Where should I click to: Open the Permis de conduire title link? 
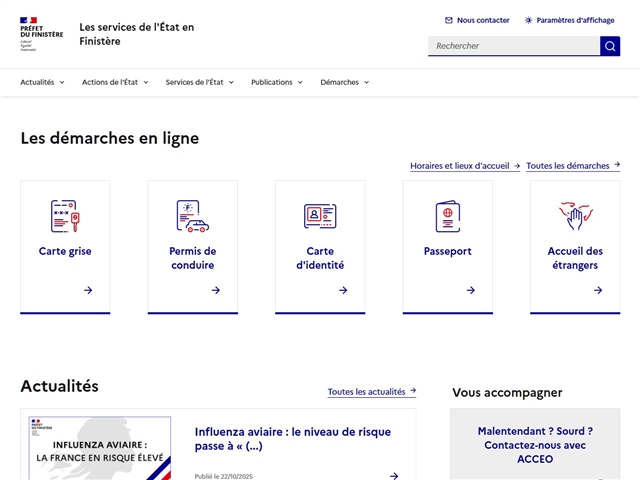pyautogui.click(x=193, y=258)
